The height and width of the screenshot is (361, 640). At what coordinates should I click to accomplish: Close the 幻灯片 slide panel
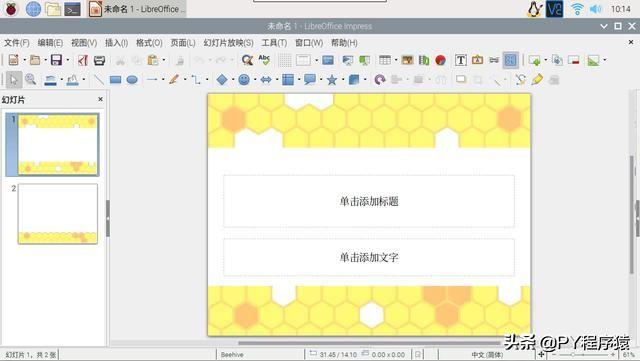100,99
